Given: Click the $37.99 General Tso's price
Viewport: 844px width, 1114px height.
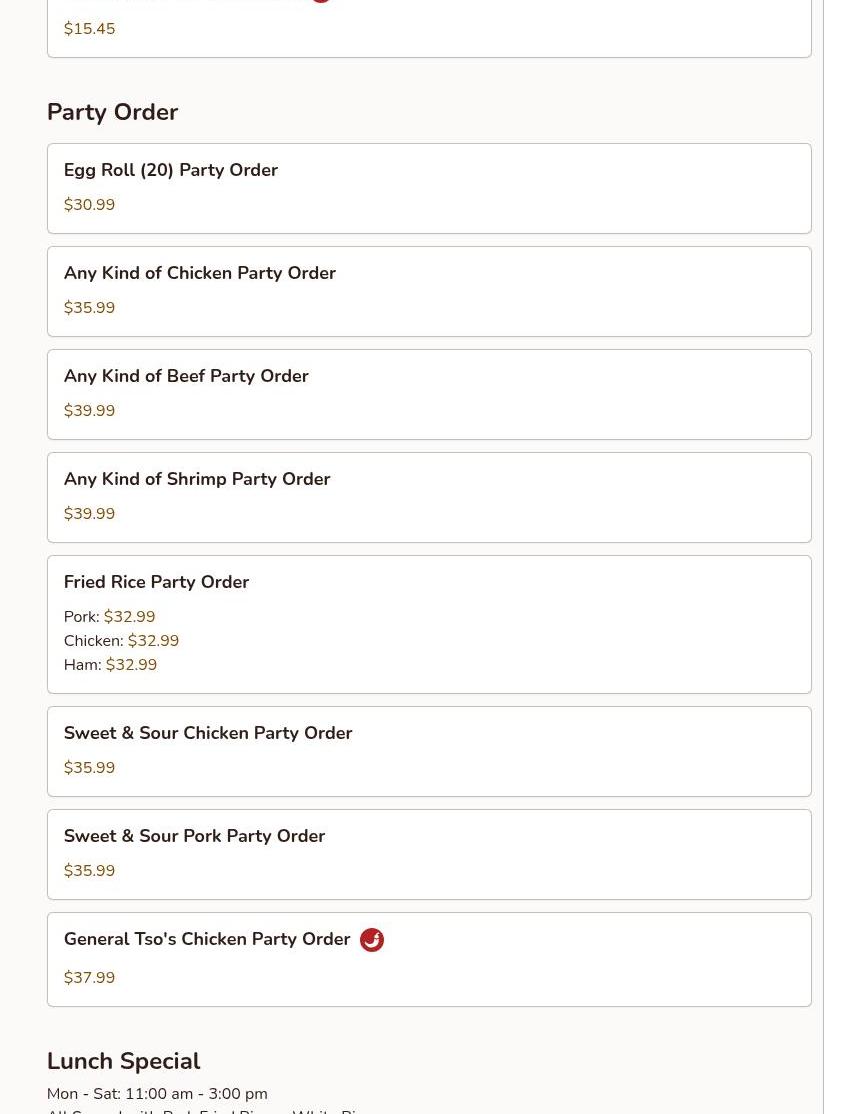Looking at the screenshot, I should (x=89, y=978).
